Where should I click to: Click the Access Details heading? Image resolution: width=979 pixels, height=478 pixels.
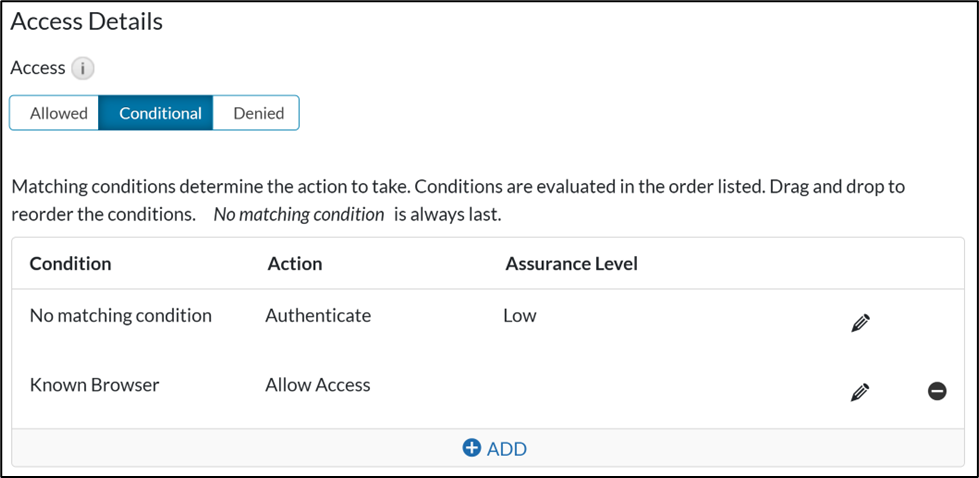pos(86,22)
